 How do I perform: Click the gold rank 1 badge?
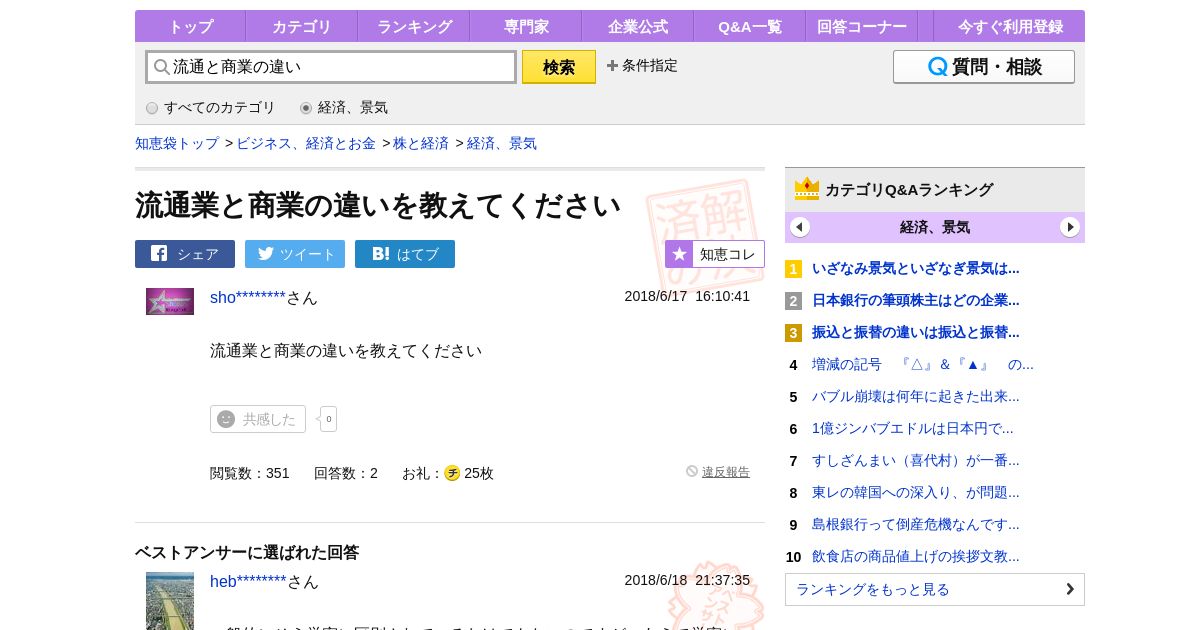click(x=793, y=269)
